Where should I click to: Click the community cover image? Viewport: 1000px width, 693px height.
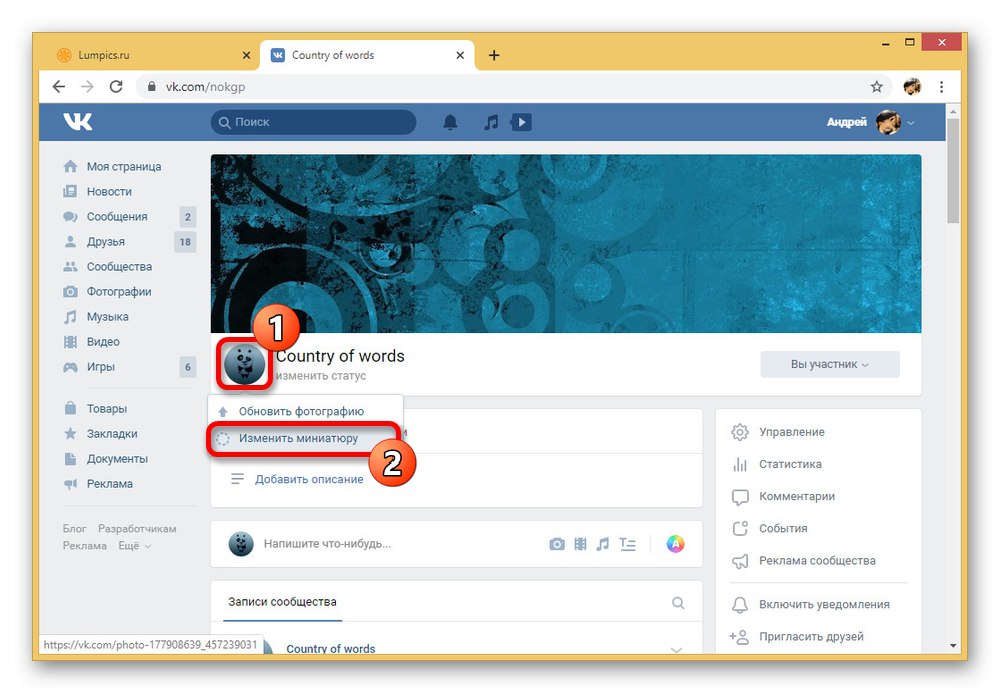(x=566, y=243)
